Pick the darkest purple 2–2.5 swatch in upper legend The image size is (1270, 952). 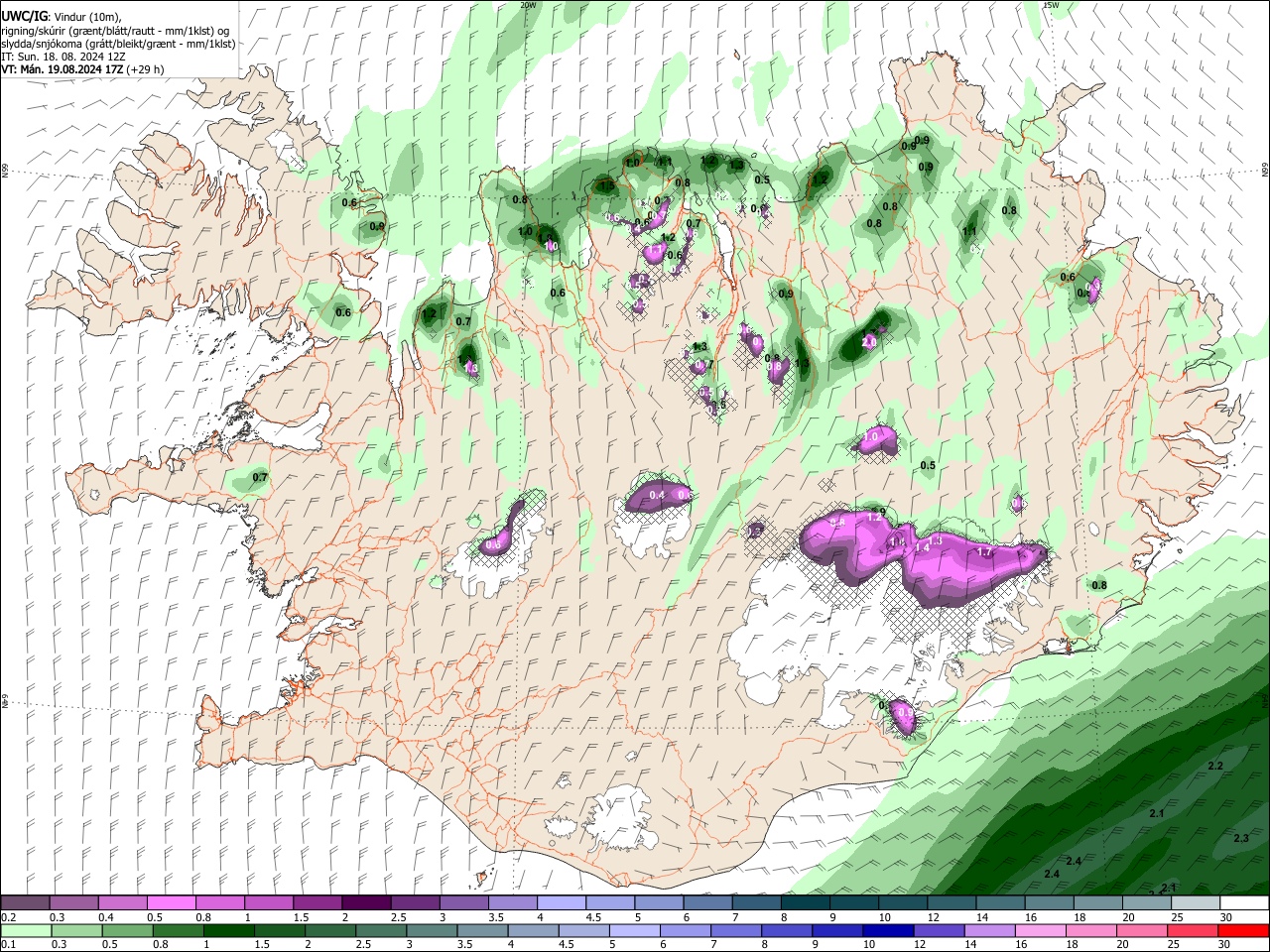coord(366,903)
